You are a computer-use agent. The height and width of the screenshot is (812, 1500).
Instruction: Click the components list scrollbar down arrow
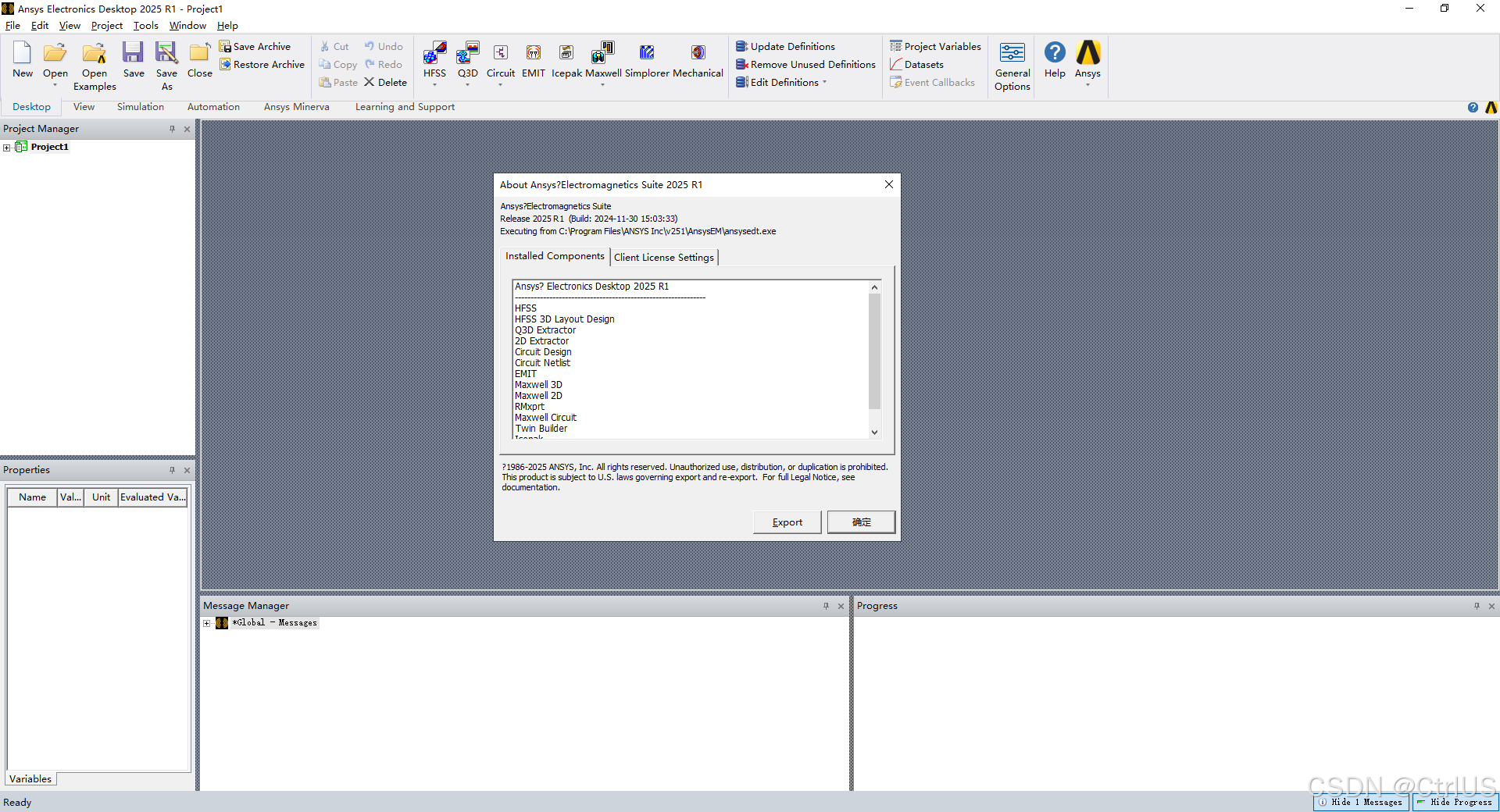(874, 432)
